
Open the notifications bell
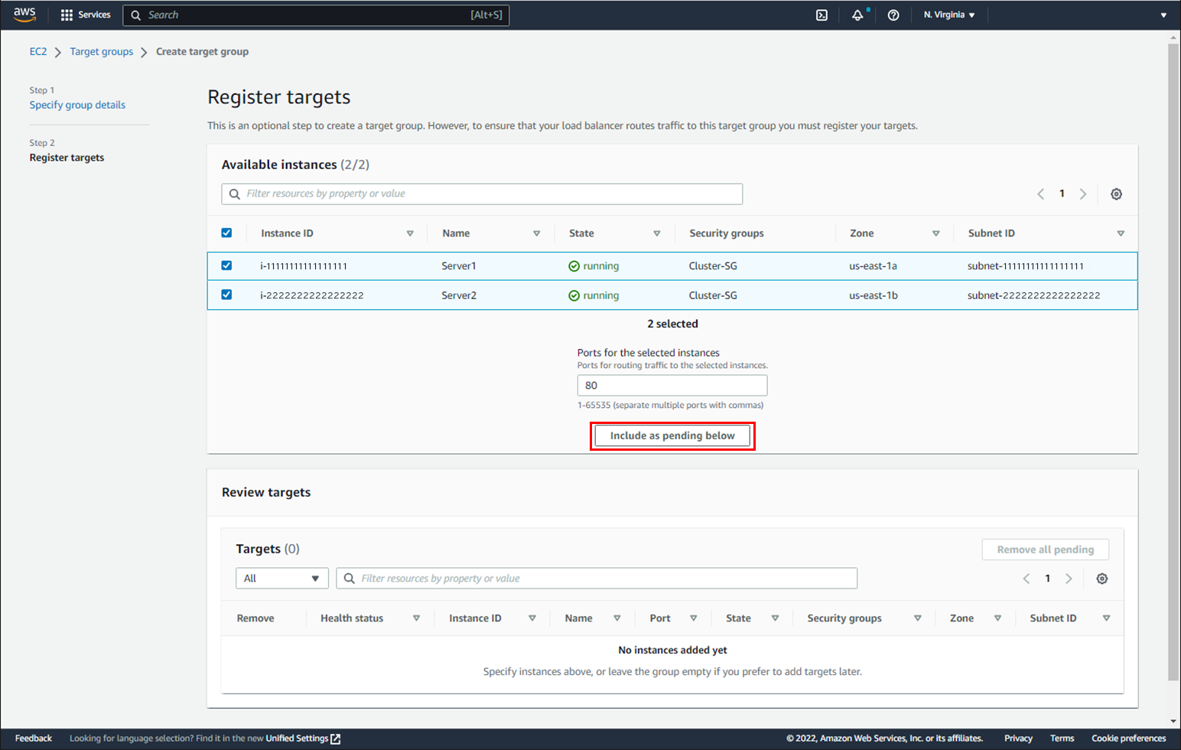pos(858,15)
